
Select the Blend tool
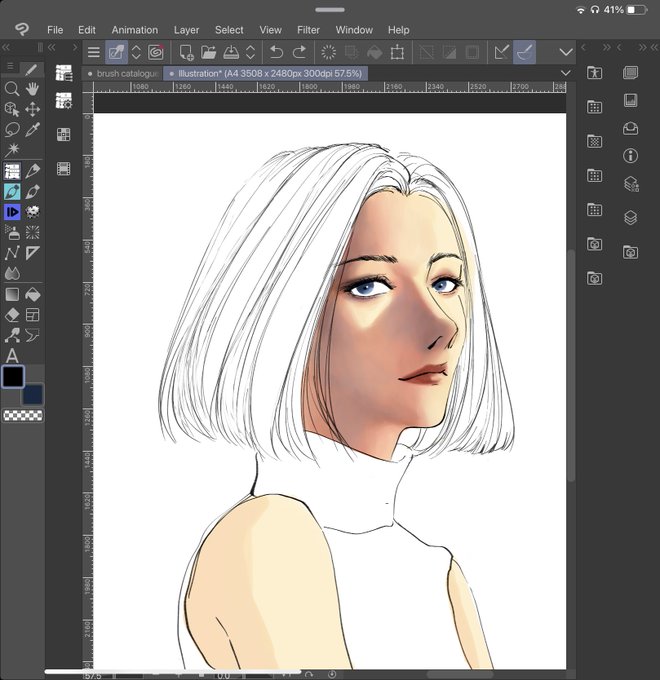12,274
